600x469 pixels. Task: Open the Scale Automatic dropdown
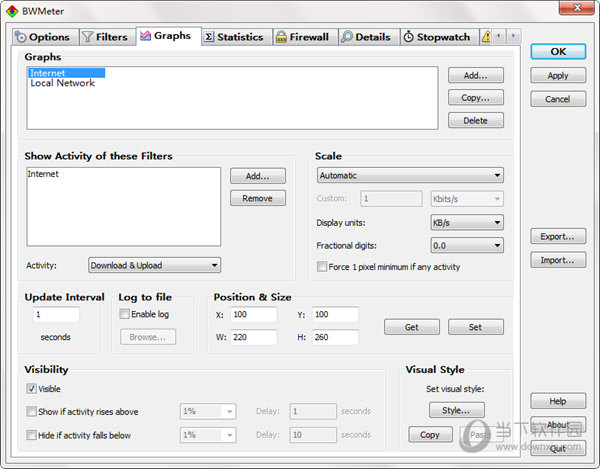click(410, 176)
